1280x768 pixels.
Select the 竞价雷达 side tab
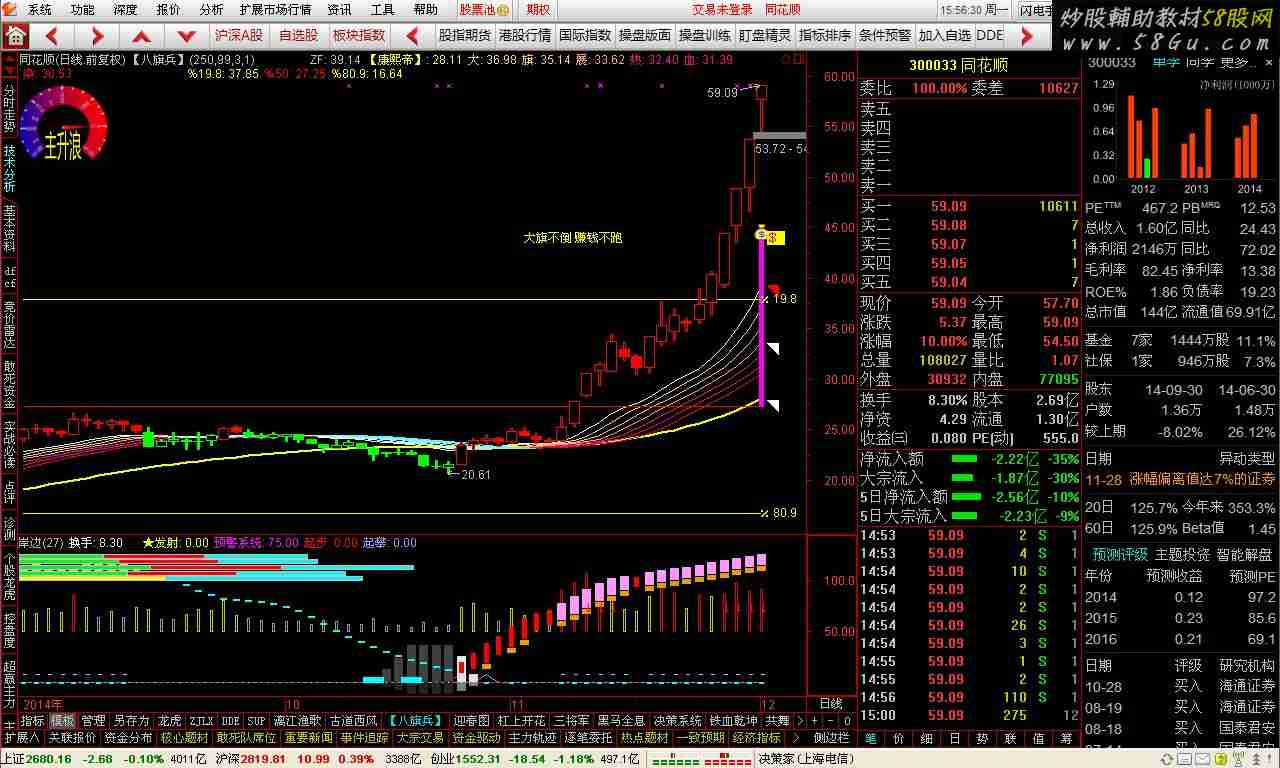(x=9, y=323)
